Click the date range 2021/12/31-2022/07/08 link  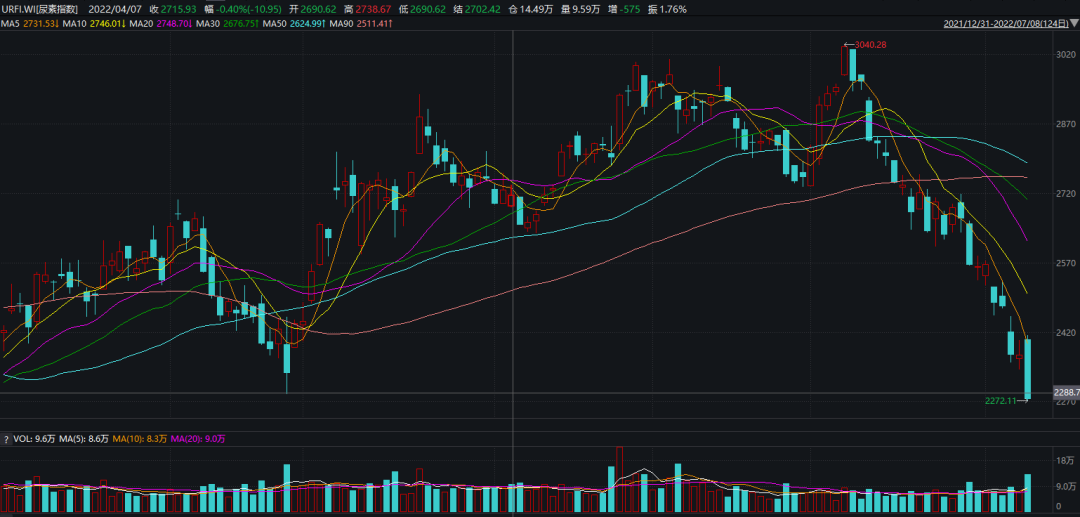[1003, 23]
